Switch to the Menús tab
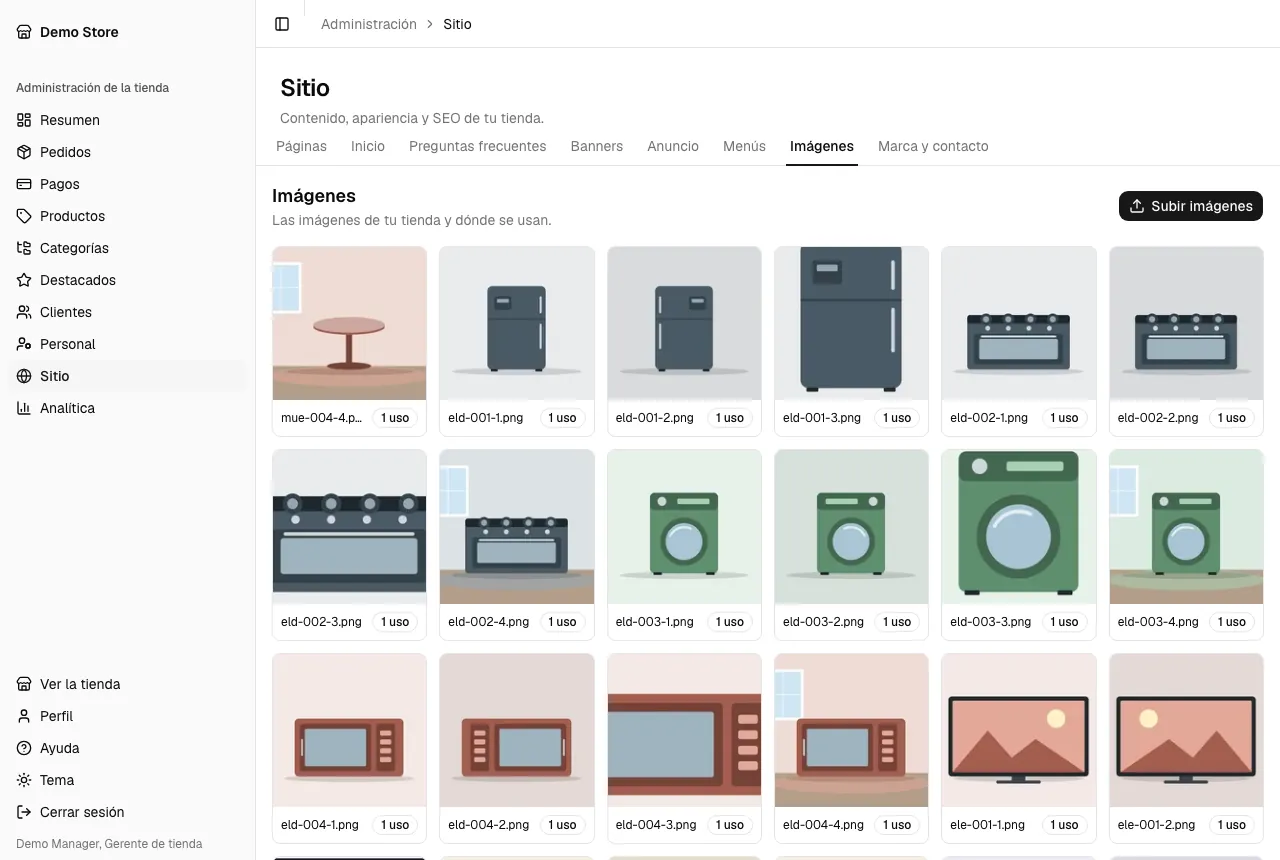1280x860 pixels. click(x=744, y=146)
